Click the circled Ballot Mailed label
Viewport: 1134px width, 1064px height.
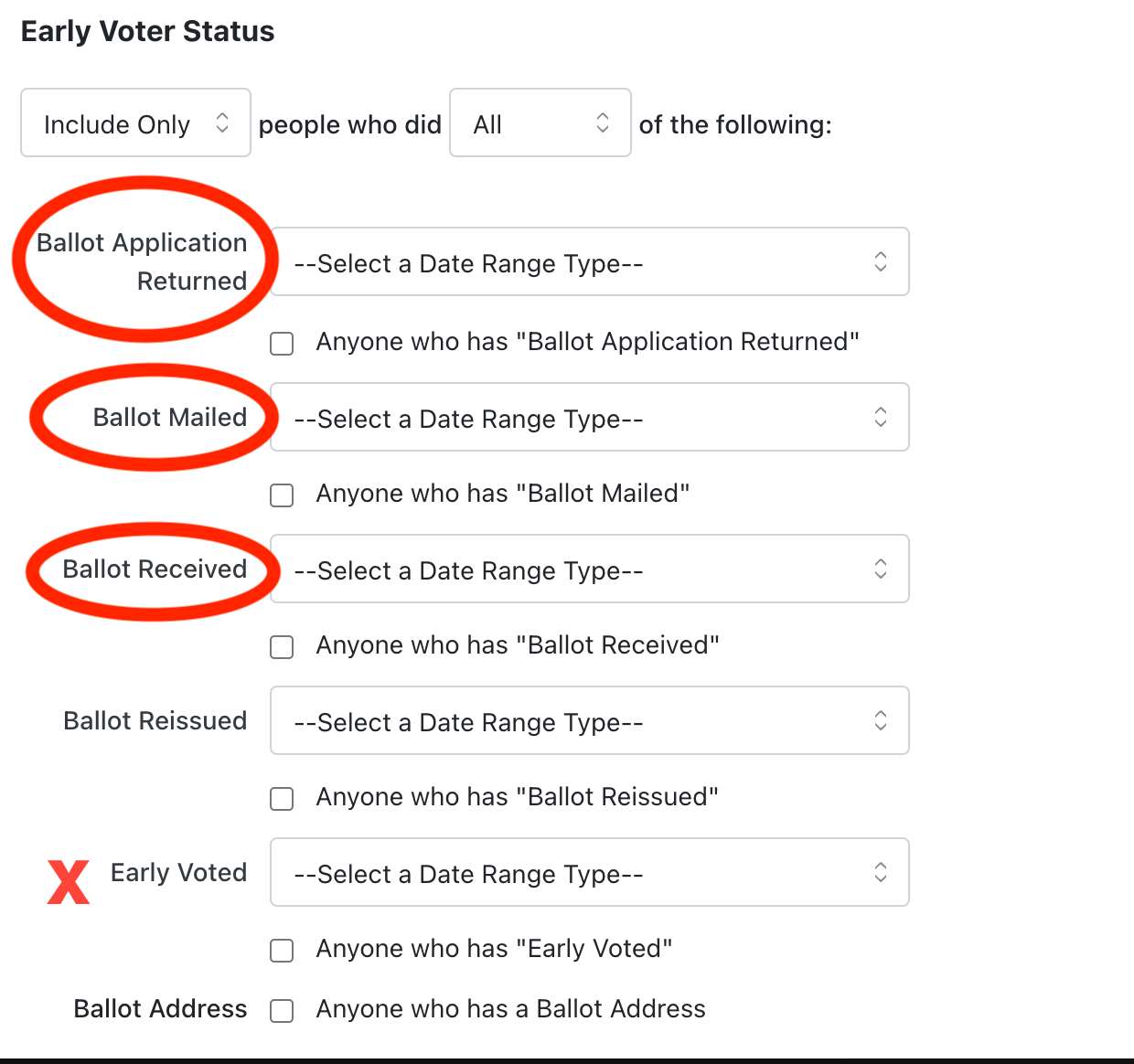pyautogui.click(x=170, y=418)
